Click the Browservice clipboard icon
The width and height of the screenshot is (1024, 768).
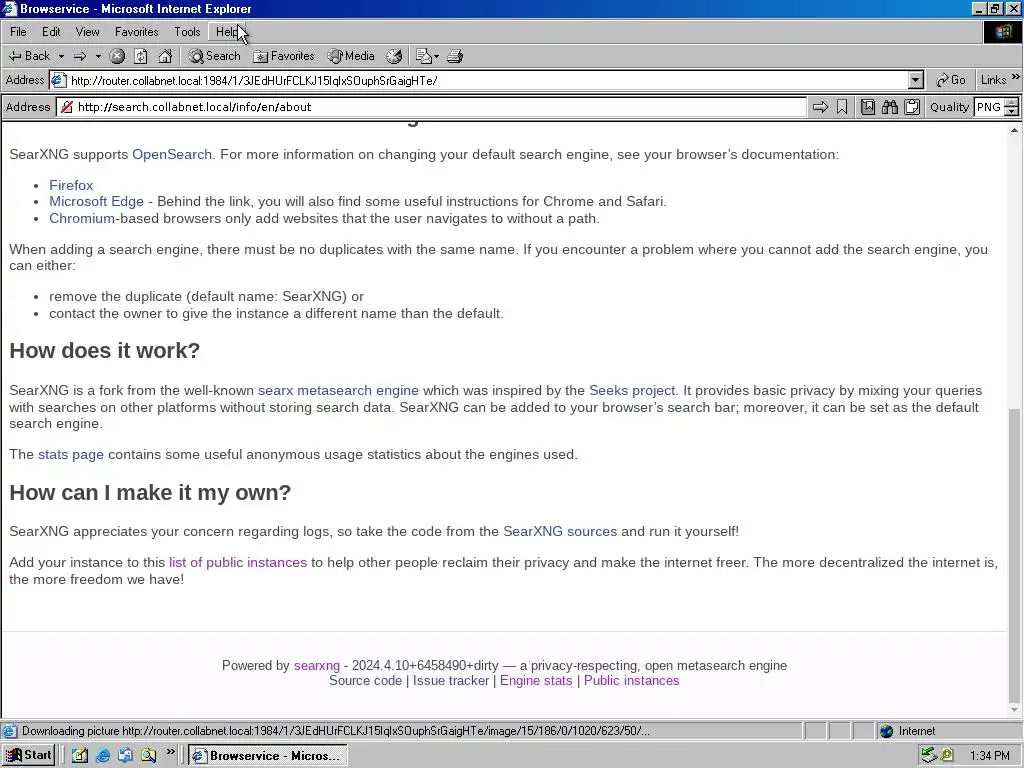[912, 107]
